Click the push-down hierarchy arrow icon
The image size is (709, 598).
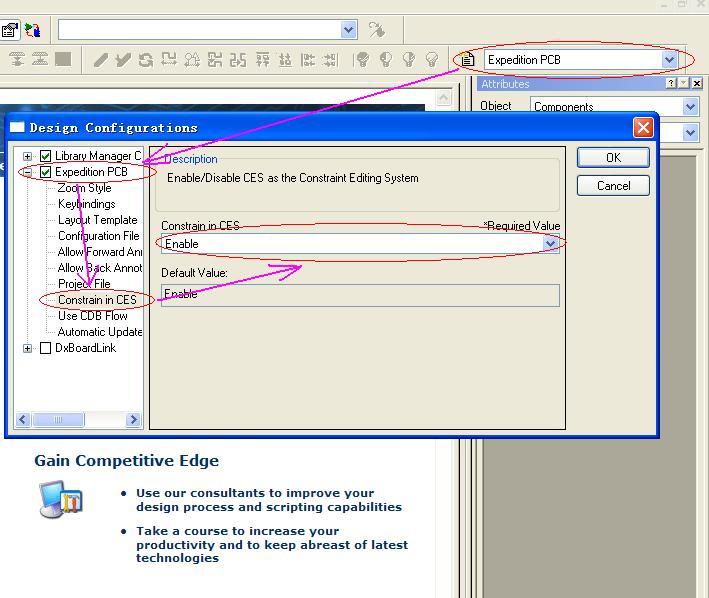pyautogui.click(x=17, y=59)
